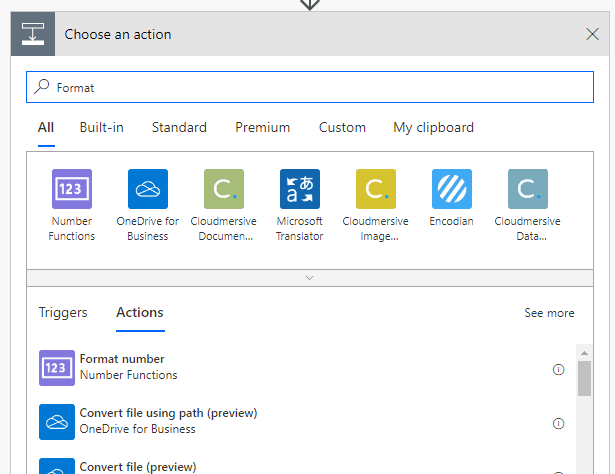Image resolution: width=615 pixels, height=474 pixels.
Task: Select the OneDrive for Business connector icon
Action: (x=148, y=189)
